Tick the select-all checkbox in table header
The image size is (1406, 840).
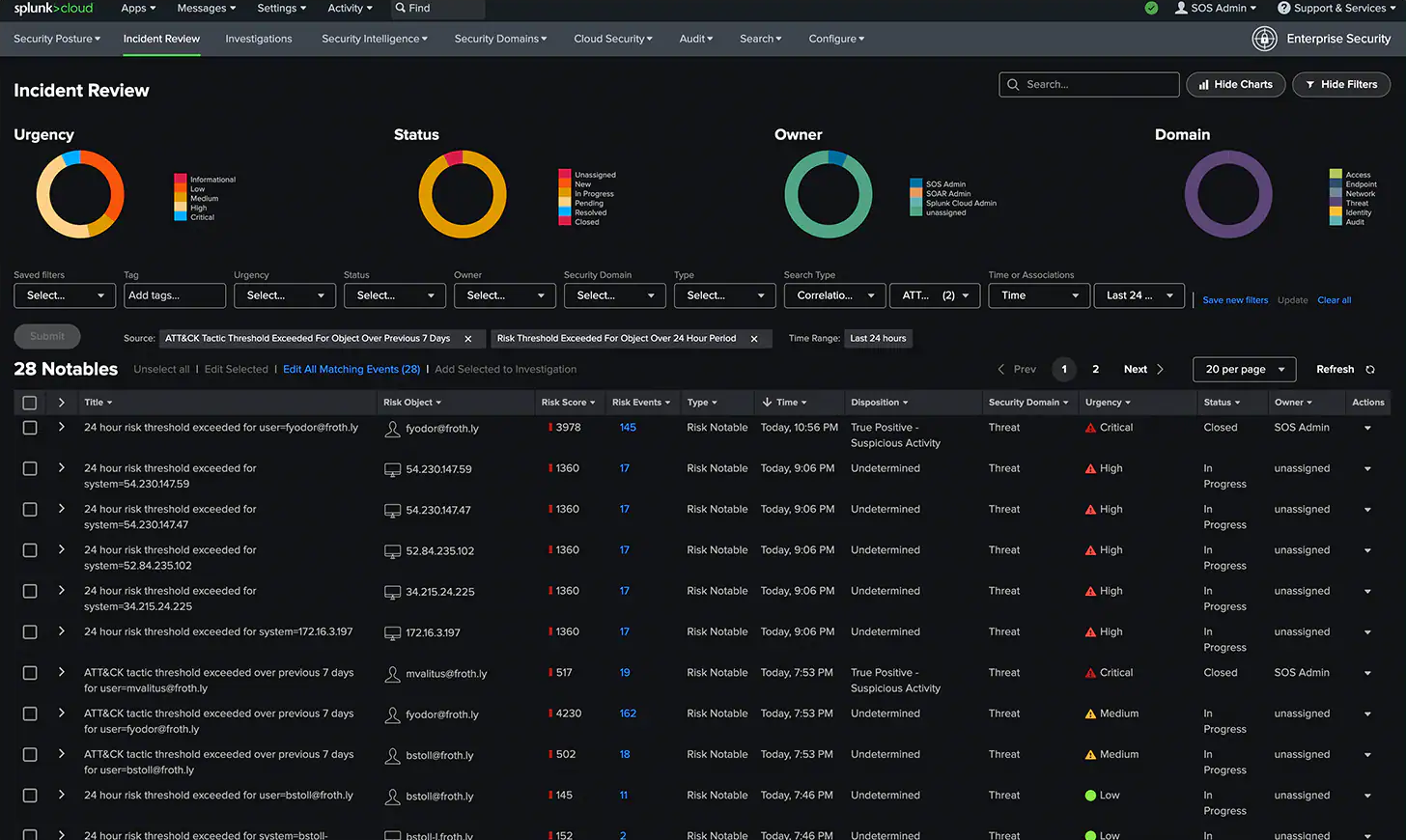click(30, 403)
